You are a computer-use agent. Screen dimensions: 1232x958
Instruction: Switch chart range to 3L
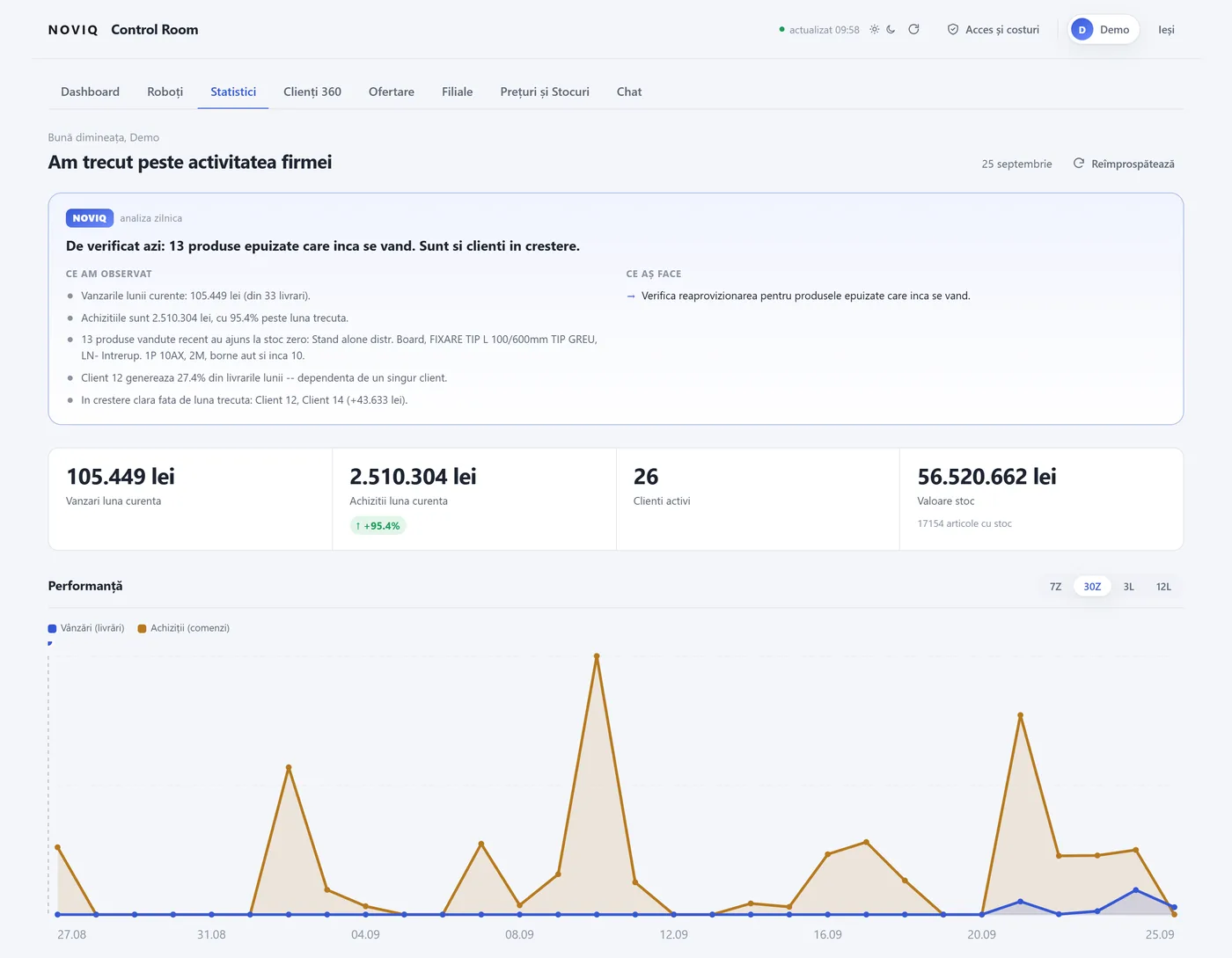click(1129, 587)
